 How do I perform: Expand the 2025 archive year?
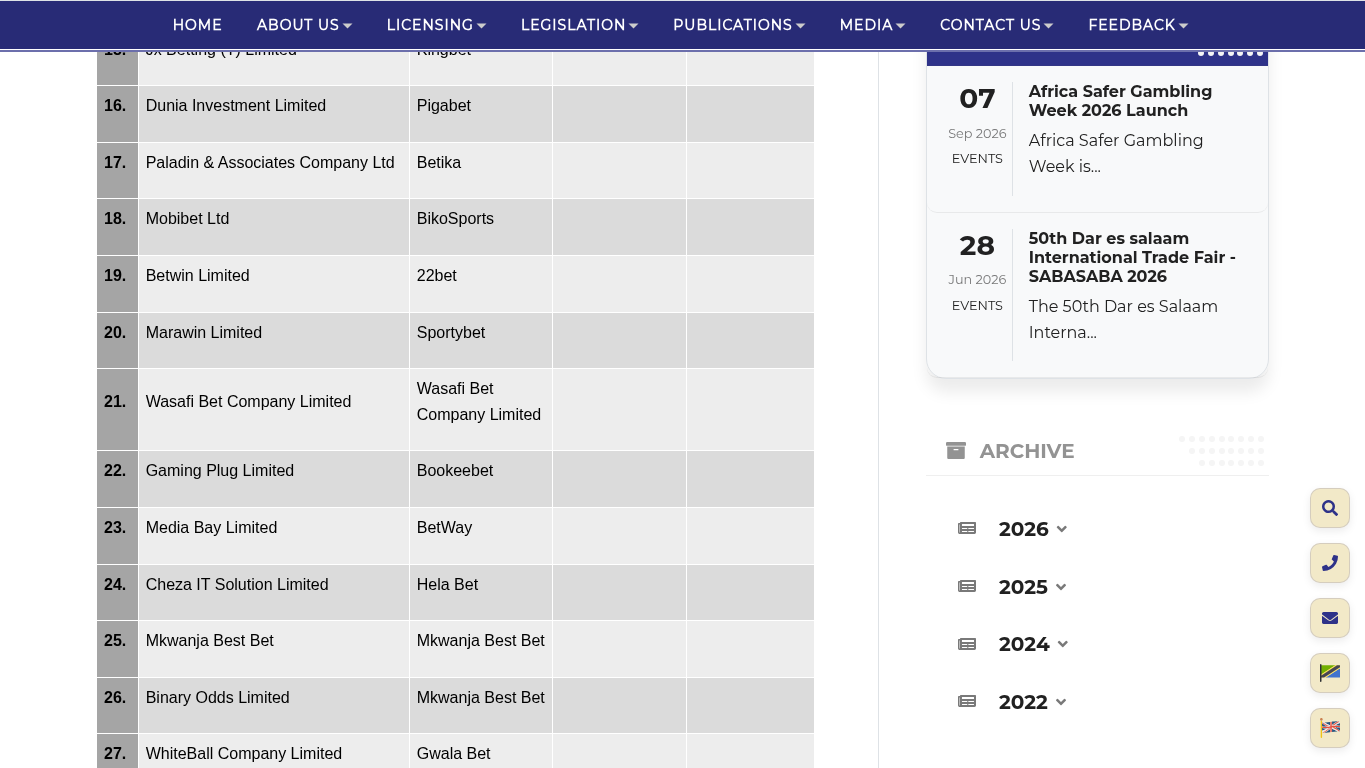tap(1033, 587)
